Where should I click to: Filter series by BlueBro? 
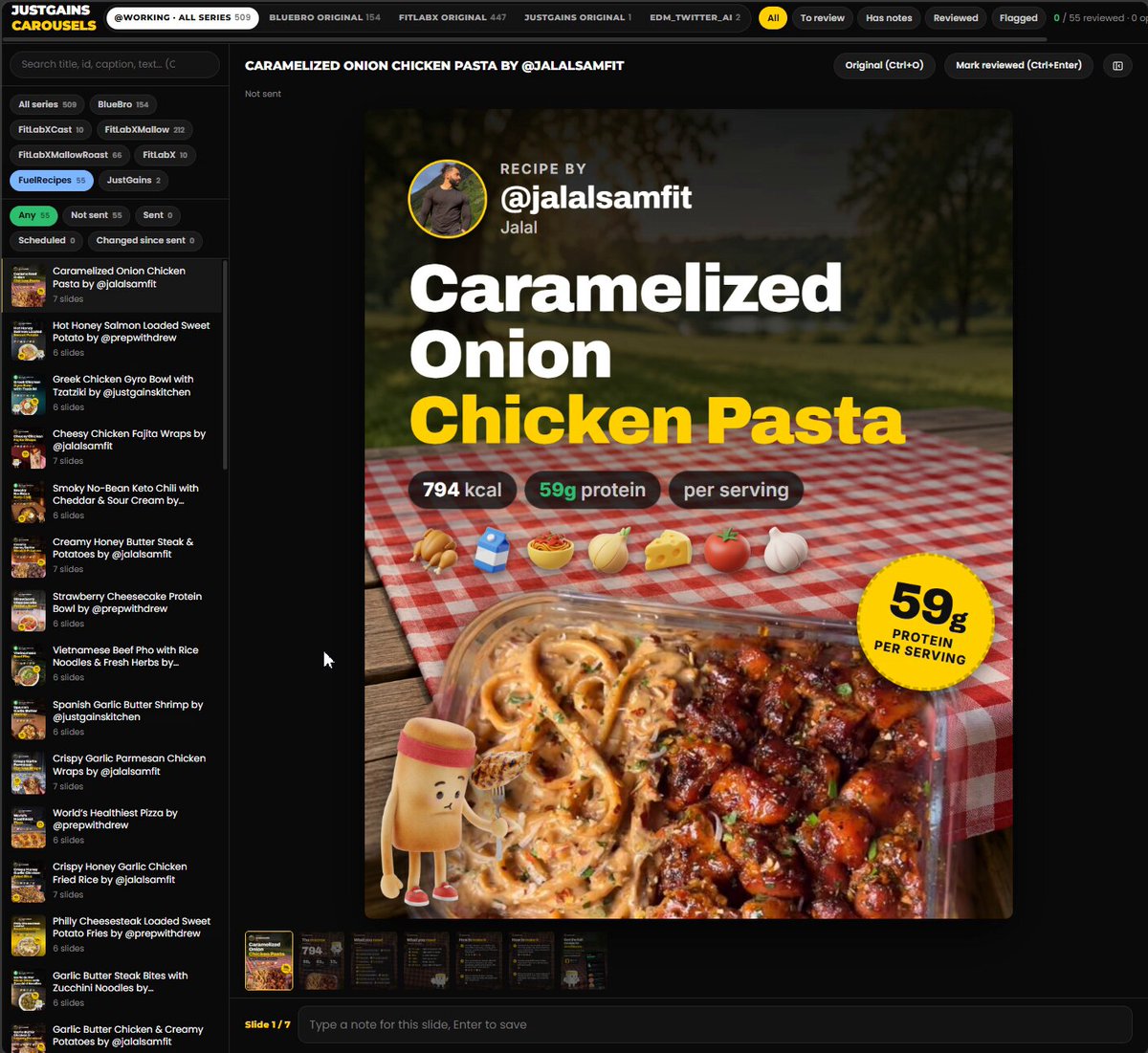(x=123, y=104)
